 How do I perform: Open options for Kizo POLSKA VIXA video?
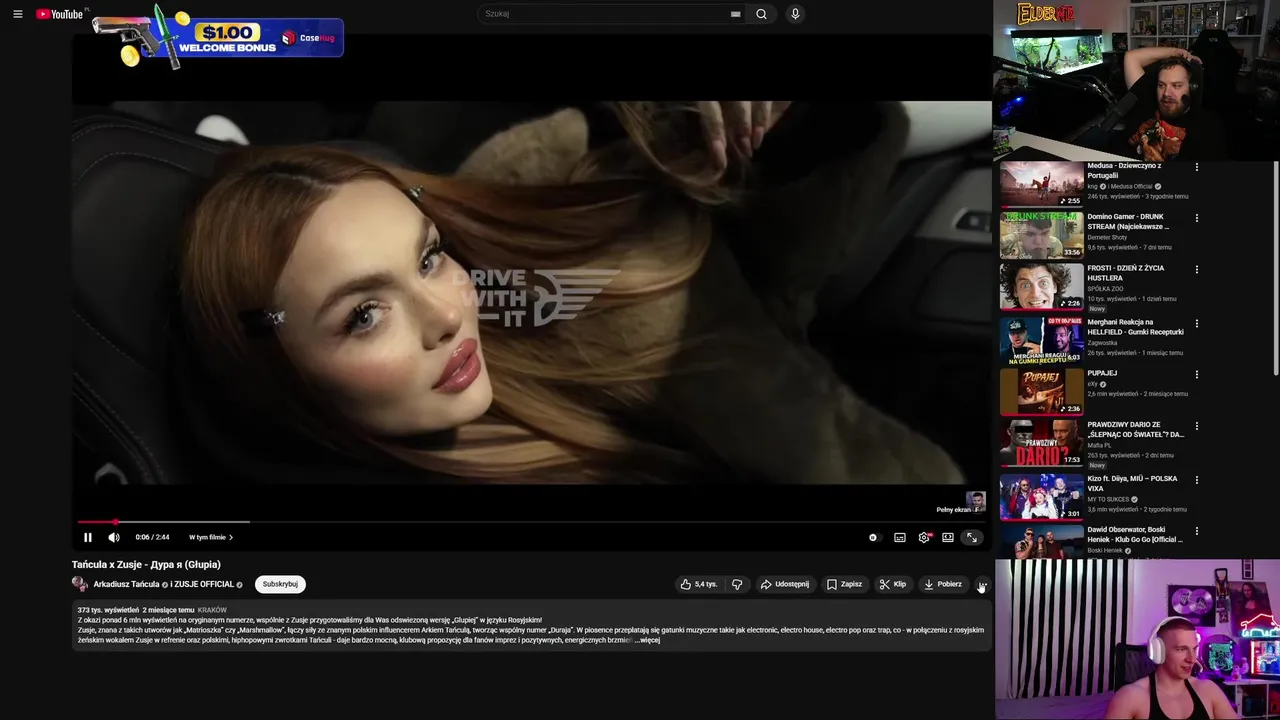(x=1196, y=480)
